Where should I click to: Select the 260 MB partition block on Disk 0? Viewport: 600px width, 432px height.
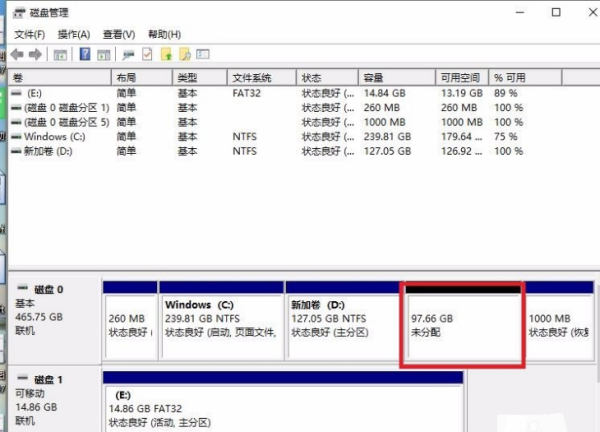(130, 321)
